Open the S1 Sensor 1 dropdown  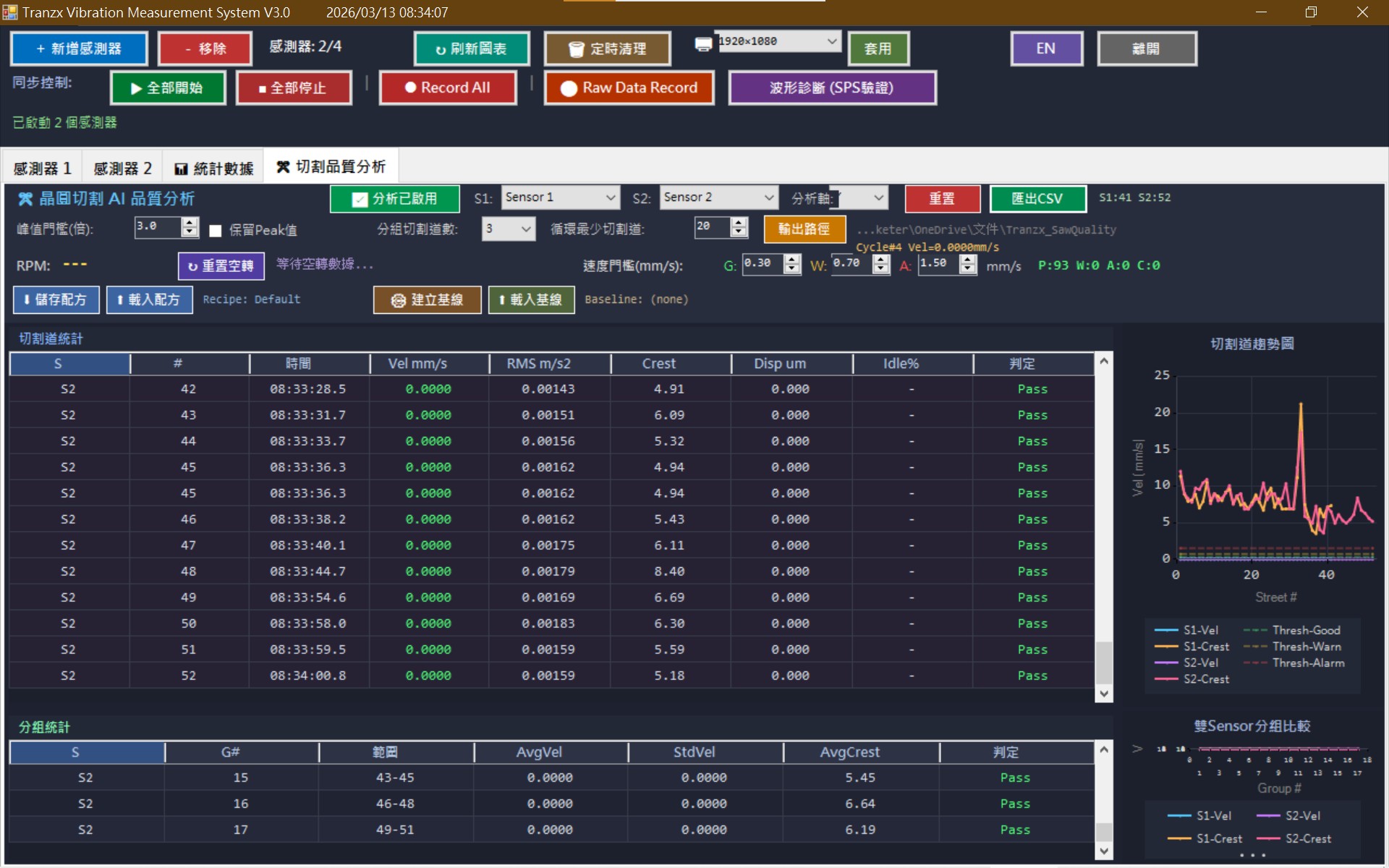click(560, 197)
